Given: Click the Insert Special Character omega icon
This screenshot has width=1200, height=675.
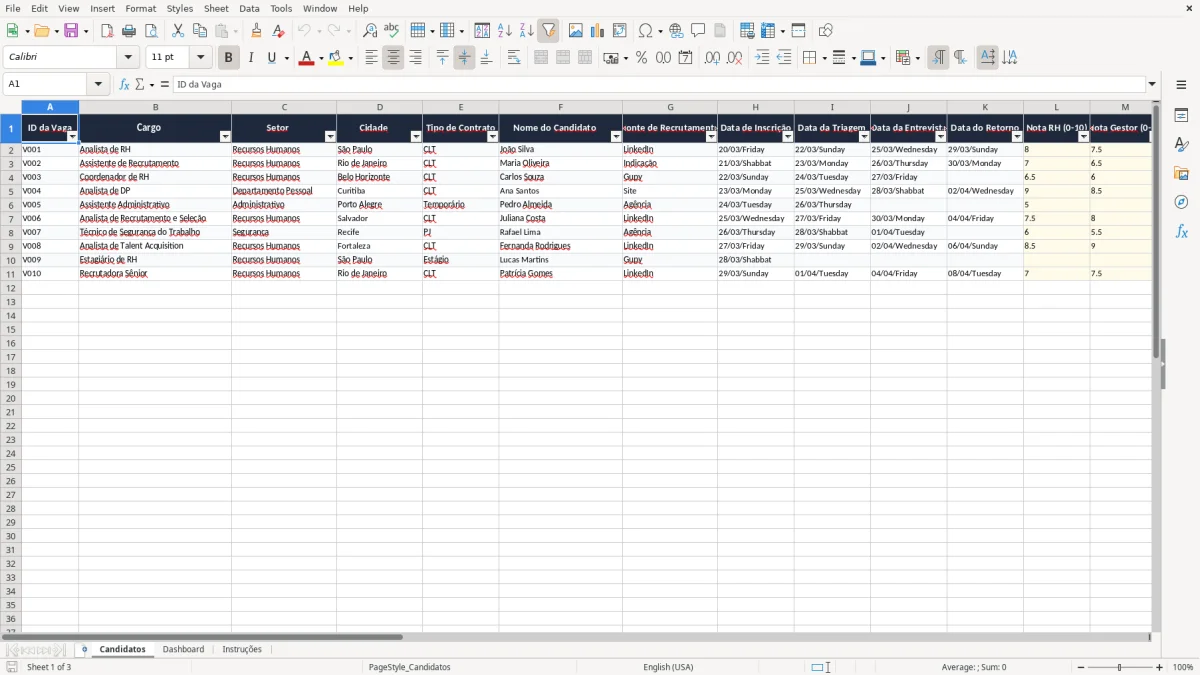Looking at the screenshot, I should click(646, 31).
